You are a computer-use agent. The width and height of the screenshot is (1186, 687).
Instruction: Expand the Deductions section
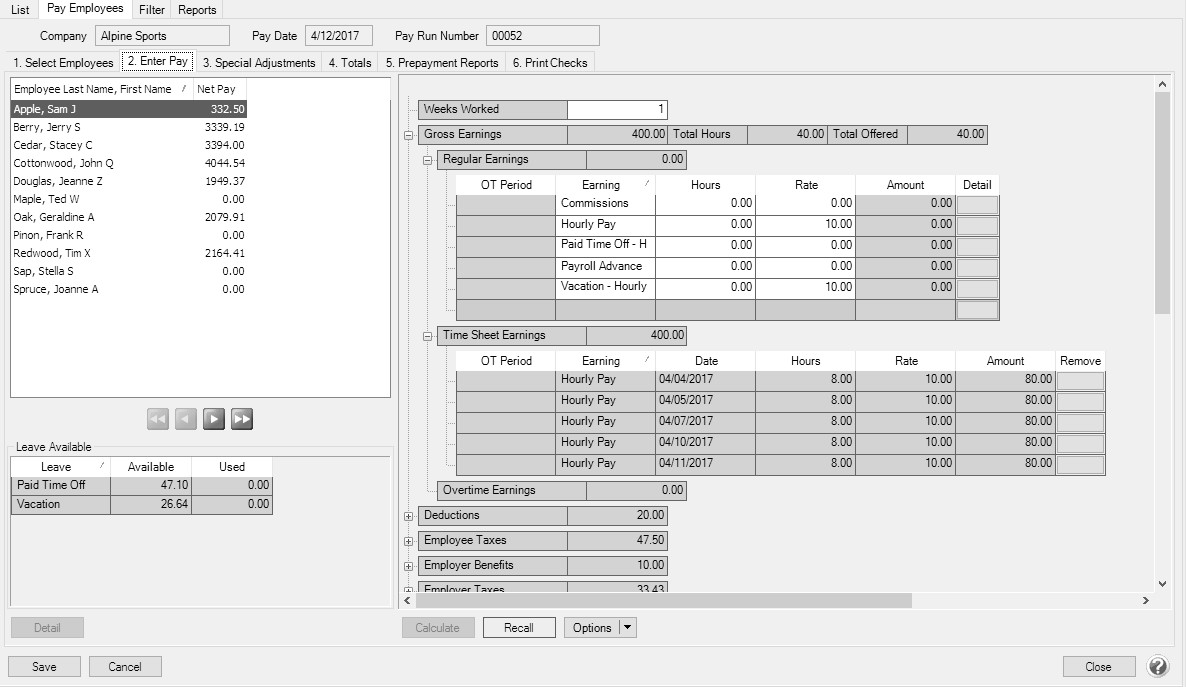(408, 517)
